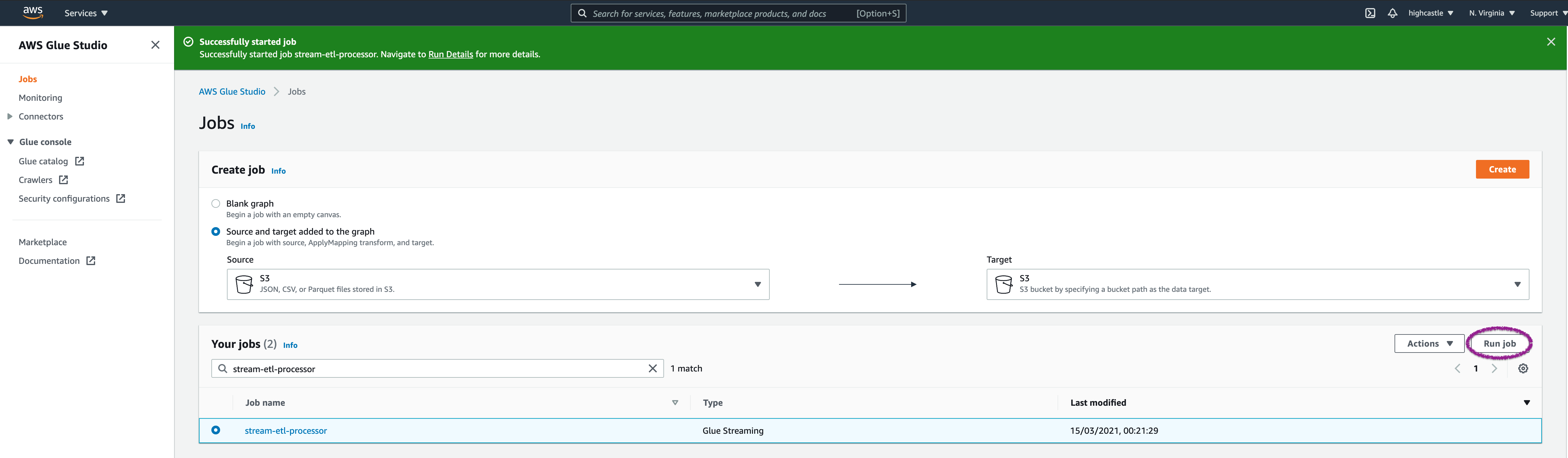The height and width of the screenshot is (458, 1568).
Task: Select the Source and target graph option
Action: (x=215, y=231)
